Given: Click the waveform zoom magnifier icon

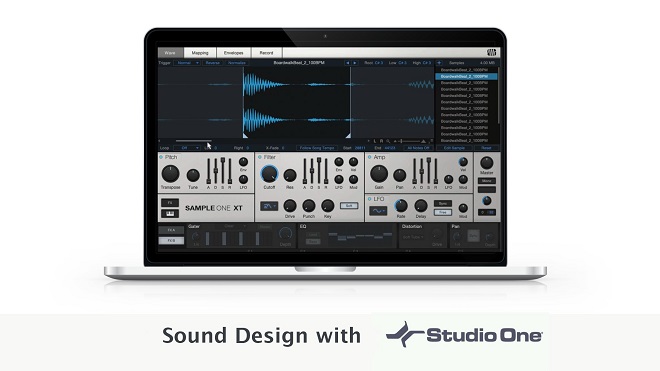Looking at the screenshot, I should (388, 141).
